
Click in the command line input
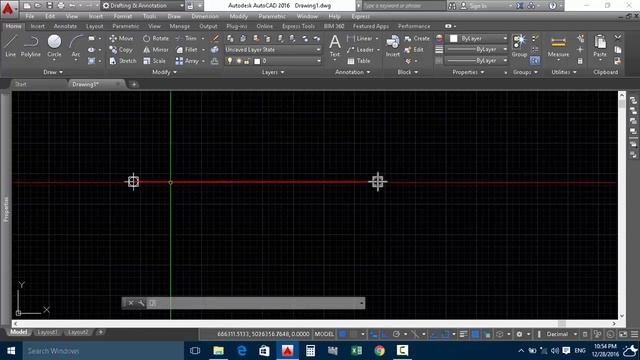tap(257, 303)
